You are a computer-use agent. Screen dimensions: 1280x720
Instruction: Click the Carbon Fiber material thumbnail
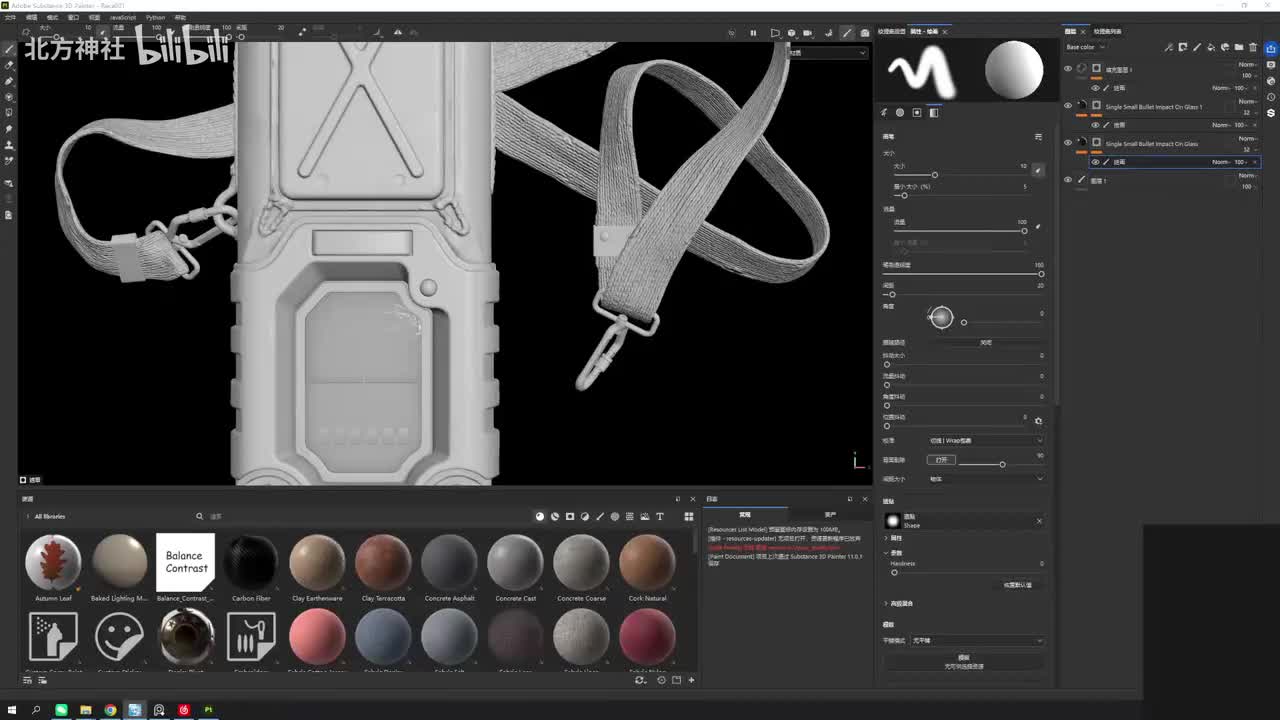[251, 561]
